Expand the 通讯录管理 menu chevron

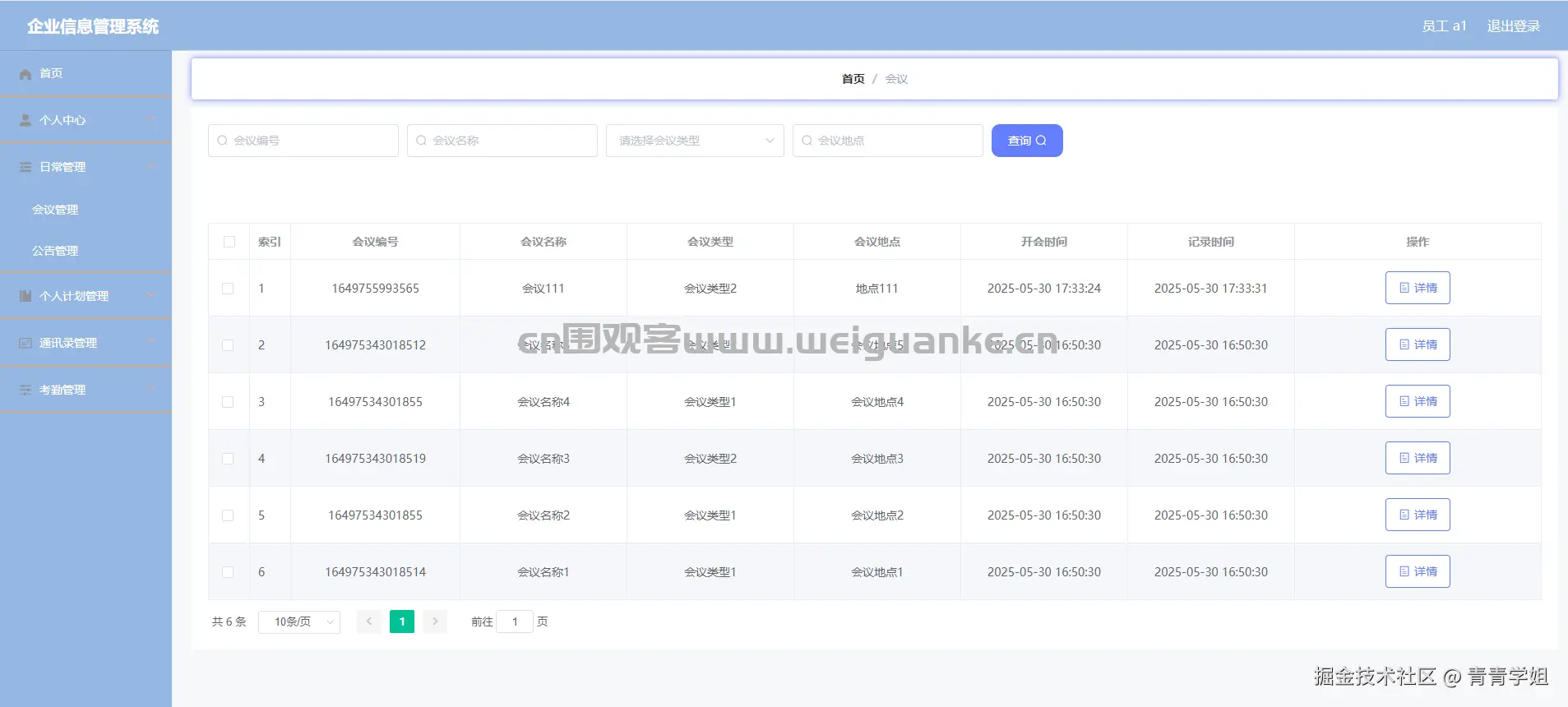point(151,343)
